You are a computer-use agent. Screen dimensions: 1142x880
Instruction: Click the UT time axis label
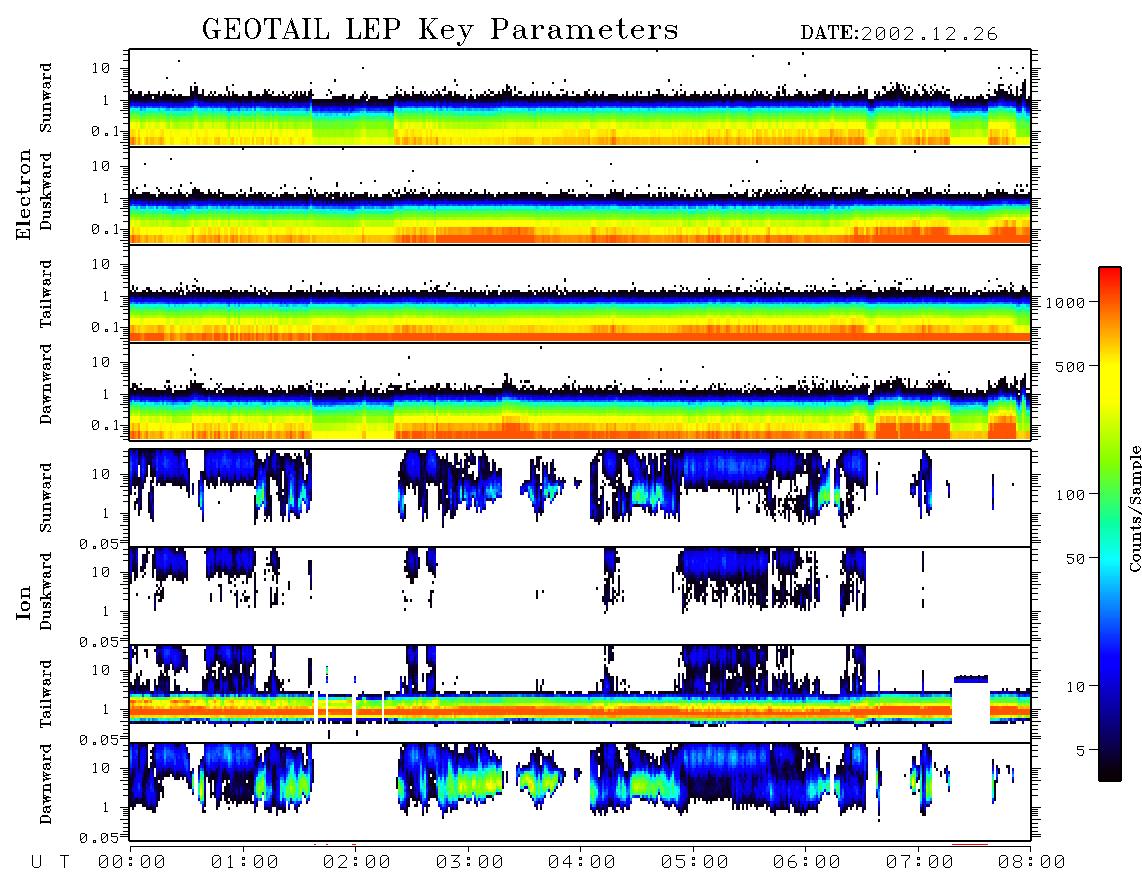point(51,862)
